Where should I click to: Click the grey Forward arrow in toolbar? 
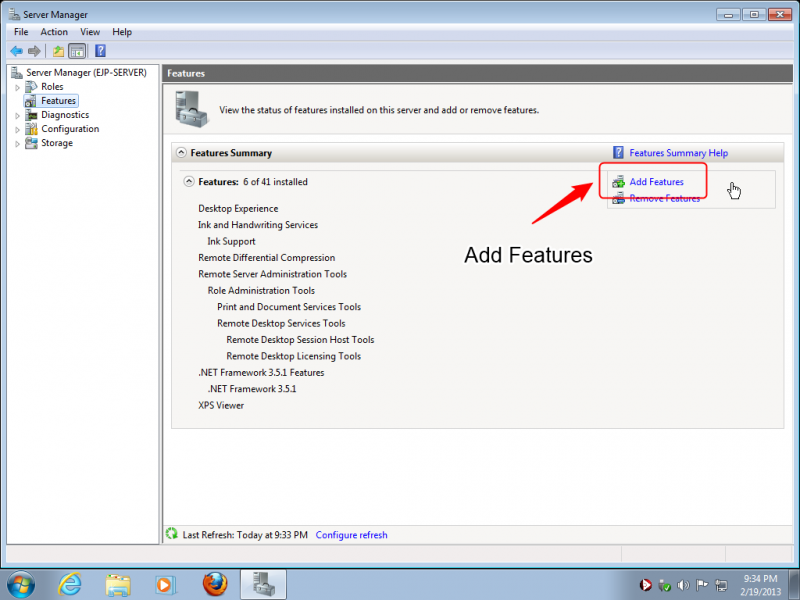(34, 51)
